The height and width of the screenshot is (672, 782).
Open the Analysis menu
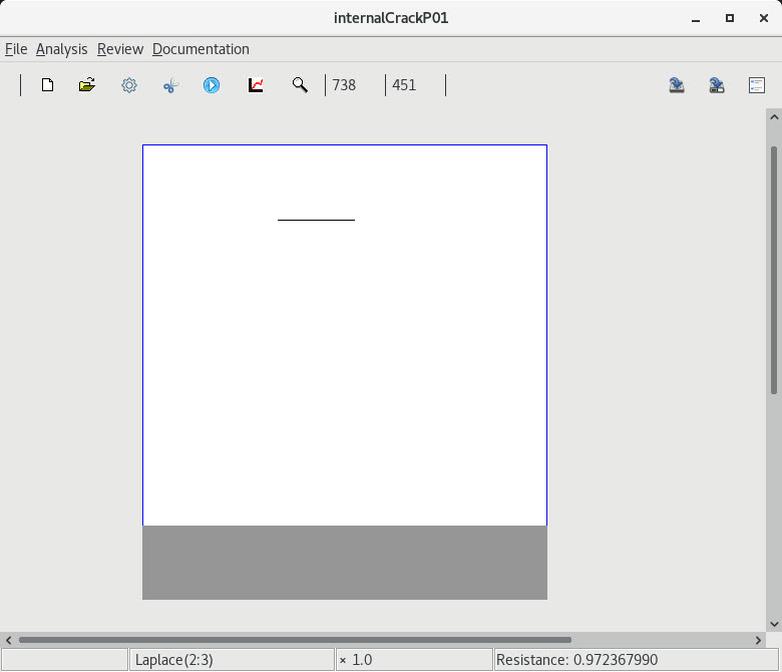tap(61, 49)
